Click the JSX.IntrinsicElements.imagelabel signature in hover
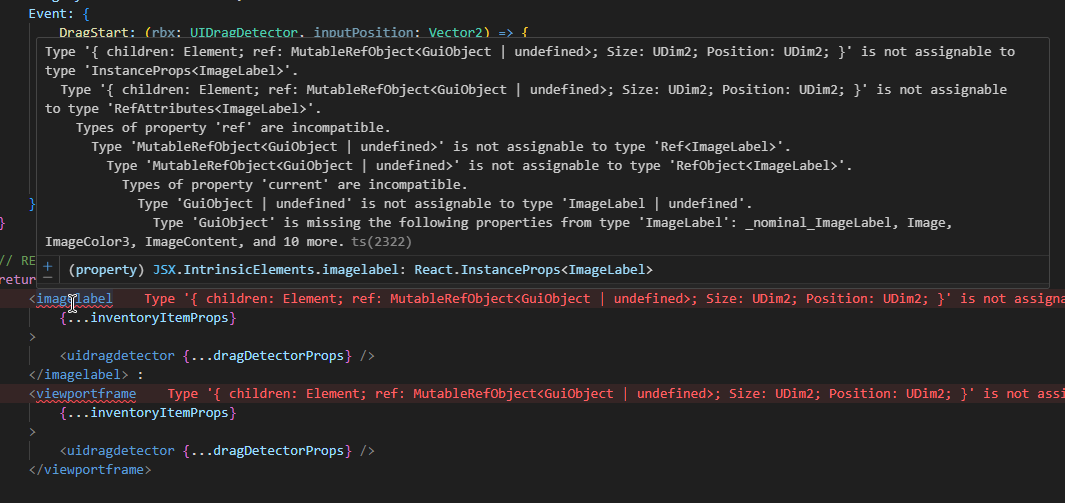Screen dimensions: 1065x503 (281, 270)
